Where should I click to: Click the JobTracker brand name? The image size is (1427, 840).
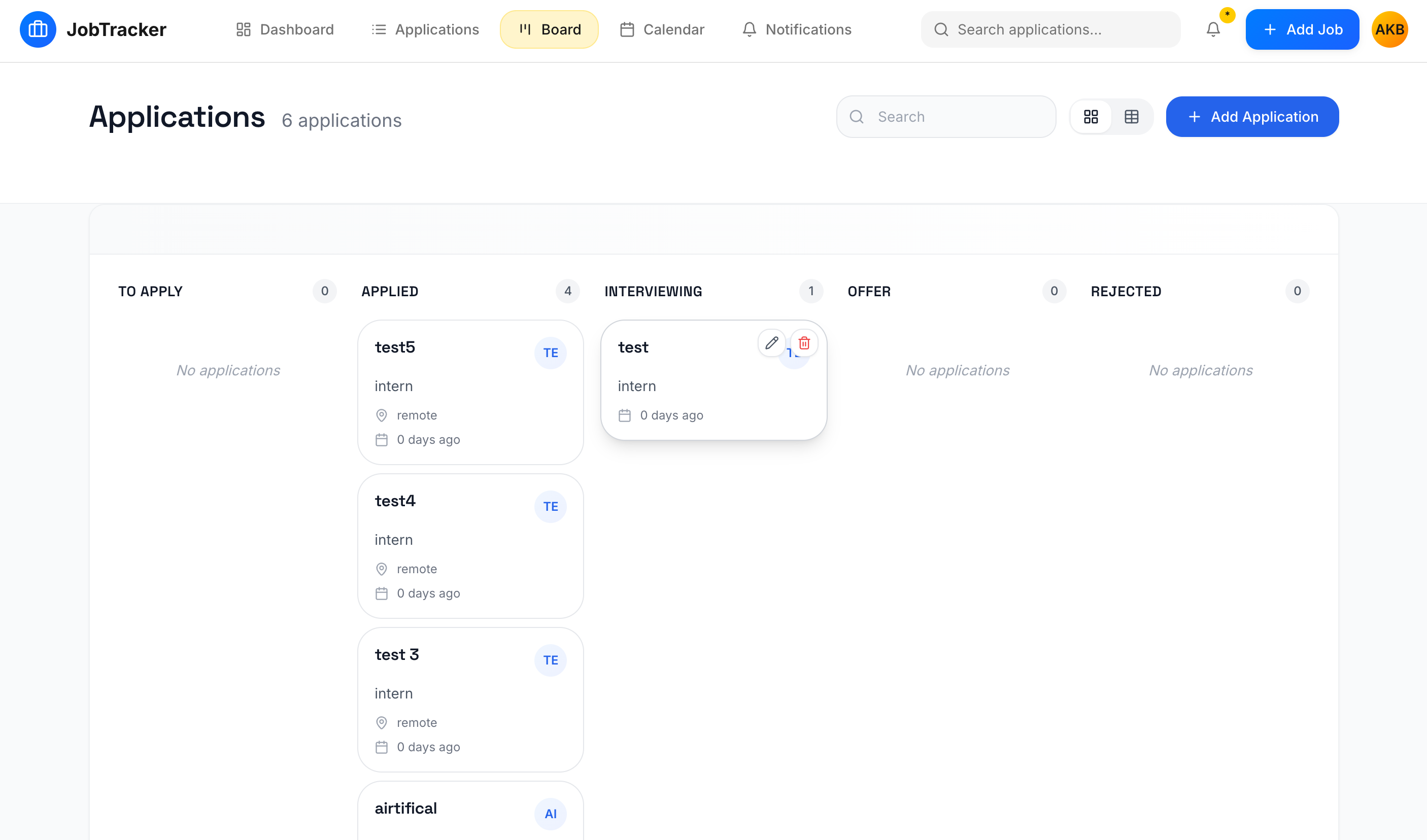coord(117,29)
